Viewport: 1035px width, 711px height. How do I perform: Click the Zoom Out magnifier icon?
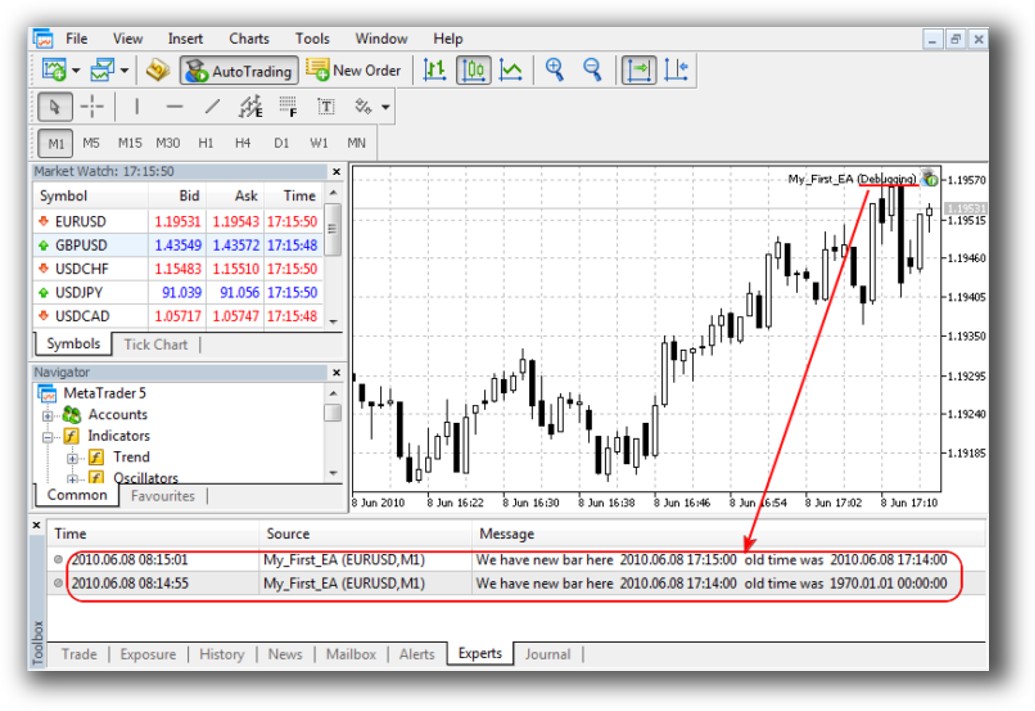pyautogui.click(x=592, y=70)
